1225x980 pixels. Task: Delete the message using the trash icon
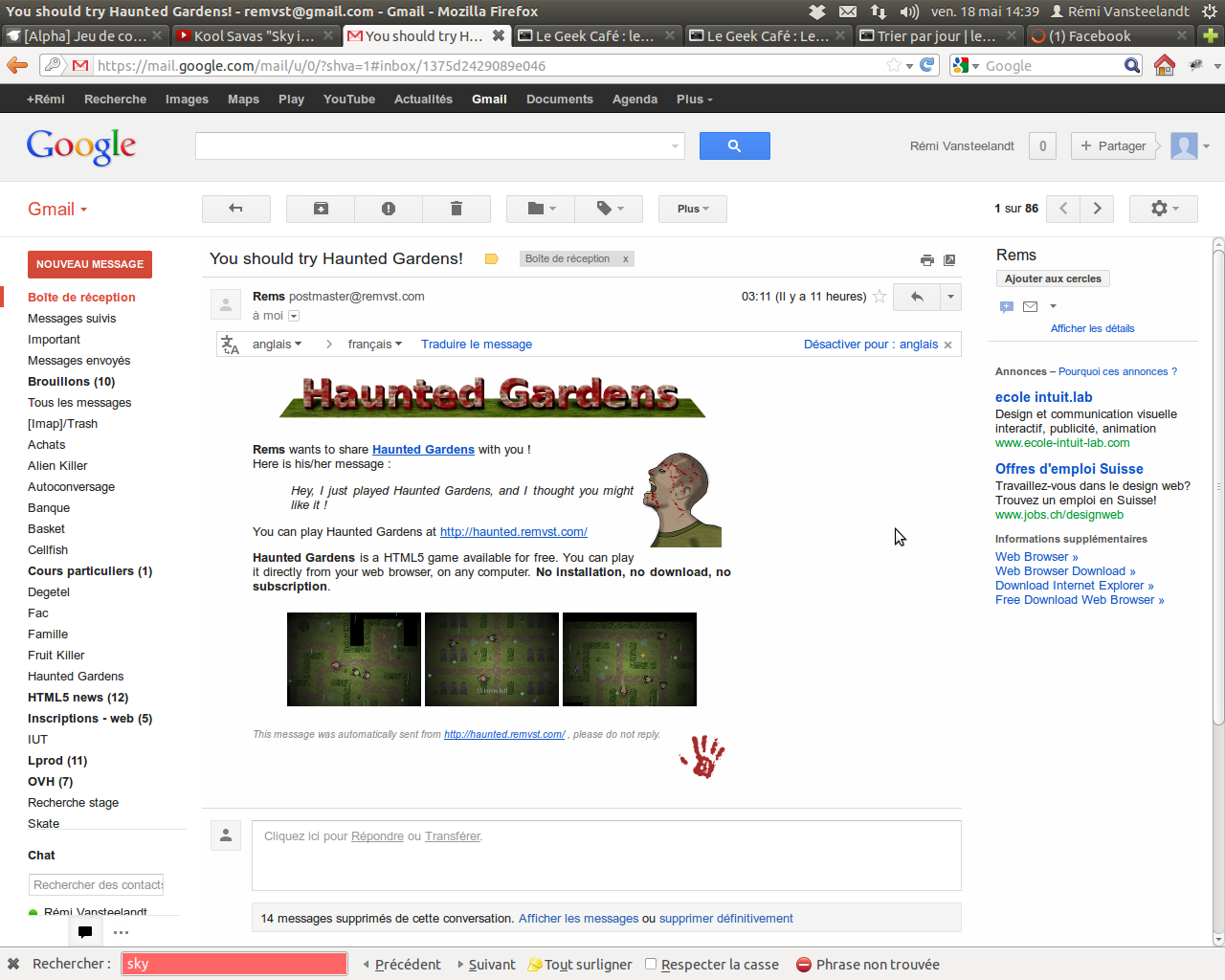pyautogui.click(x=457, y=209)
